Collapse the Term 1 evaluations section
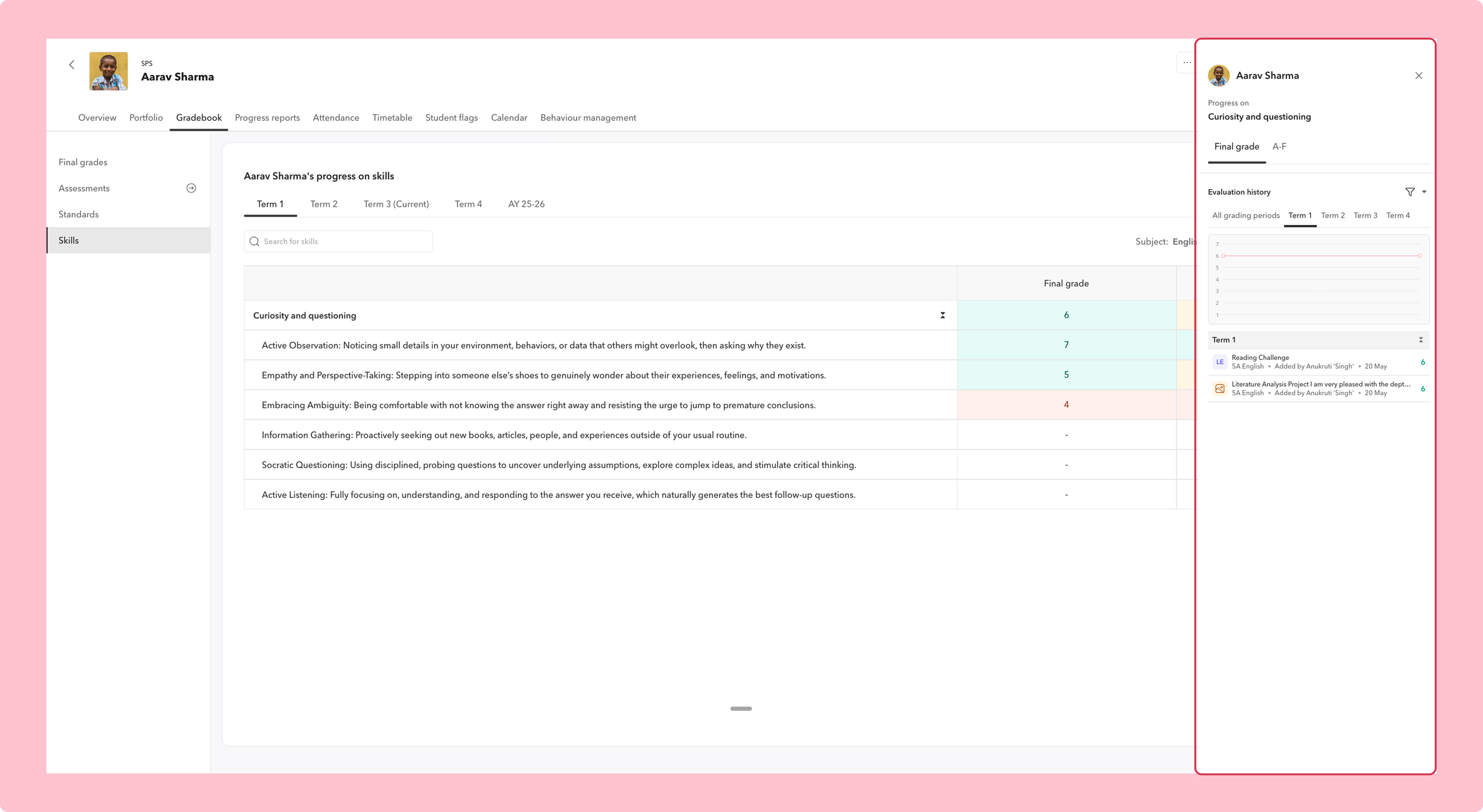 [x=1420, y=340]
